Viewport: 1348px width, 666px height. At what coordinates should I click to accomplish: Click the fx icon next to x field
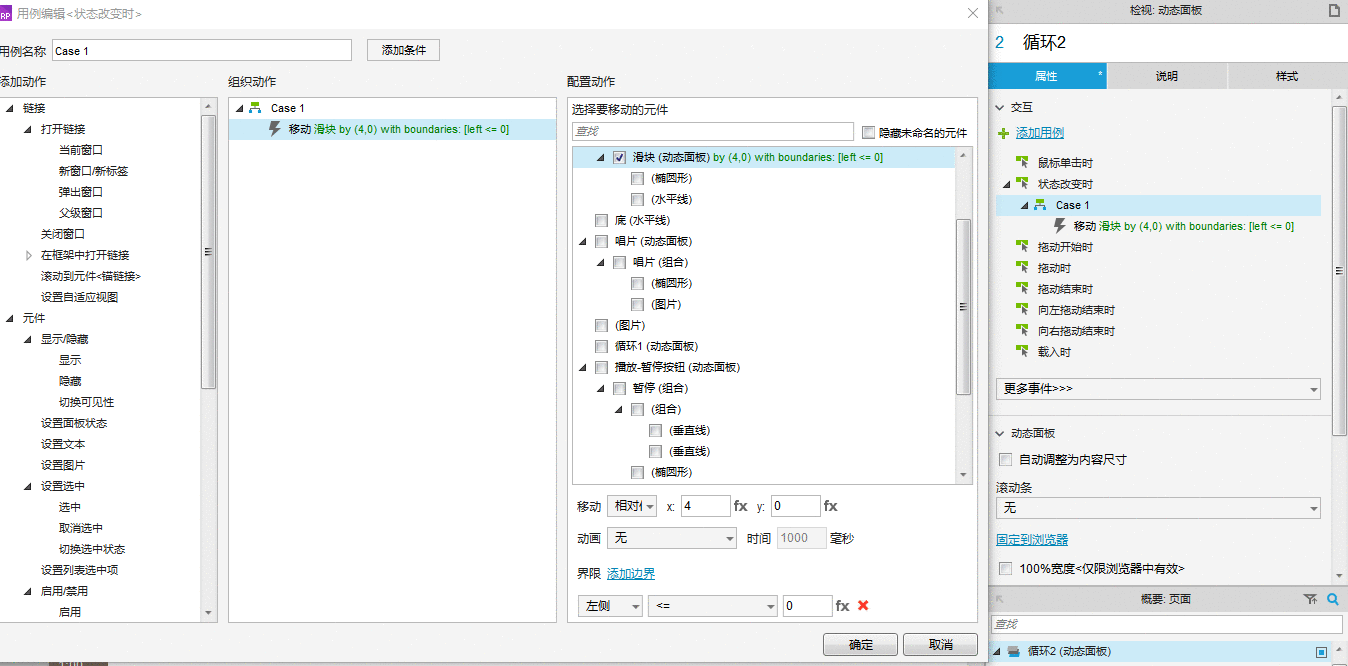[741, 507]
